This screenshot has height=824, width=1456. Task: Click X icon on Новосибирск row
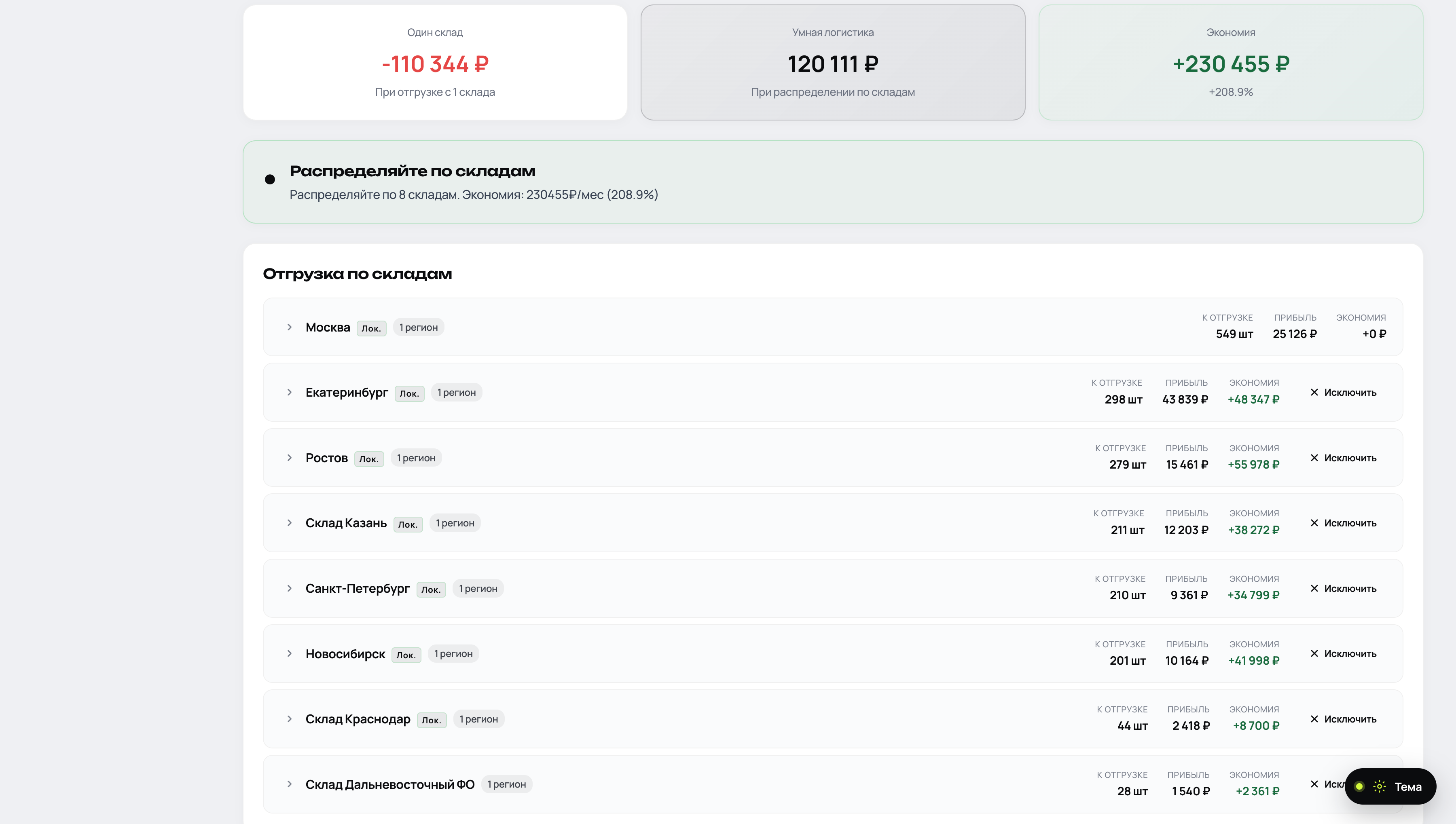[1314, 654]
